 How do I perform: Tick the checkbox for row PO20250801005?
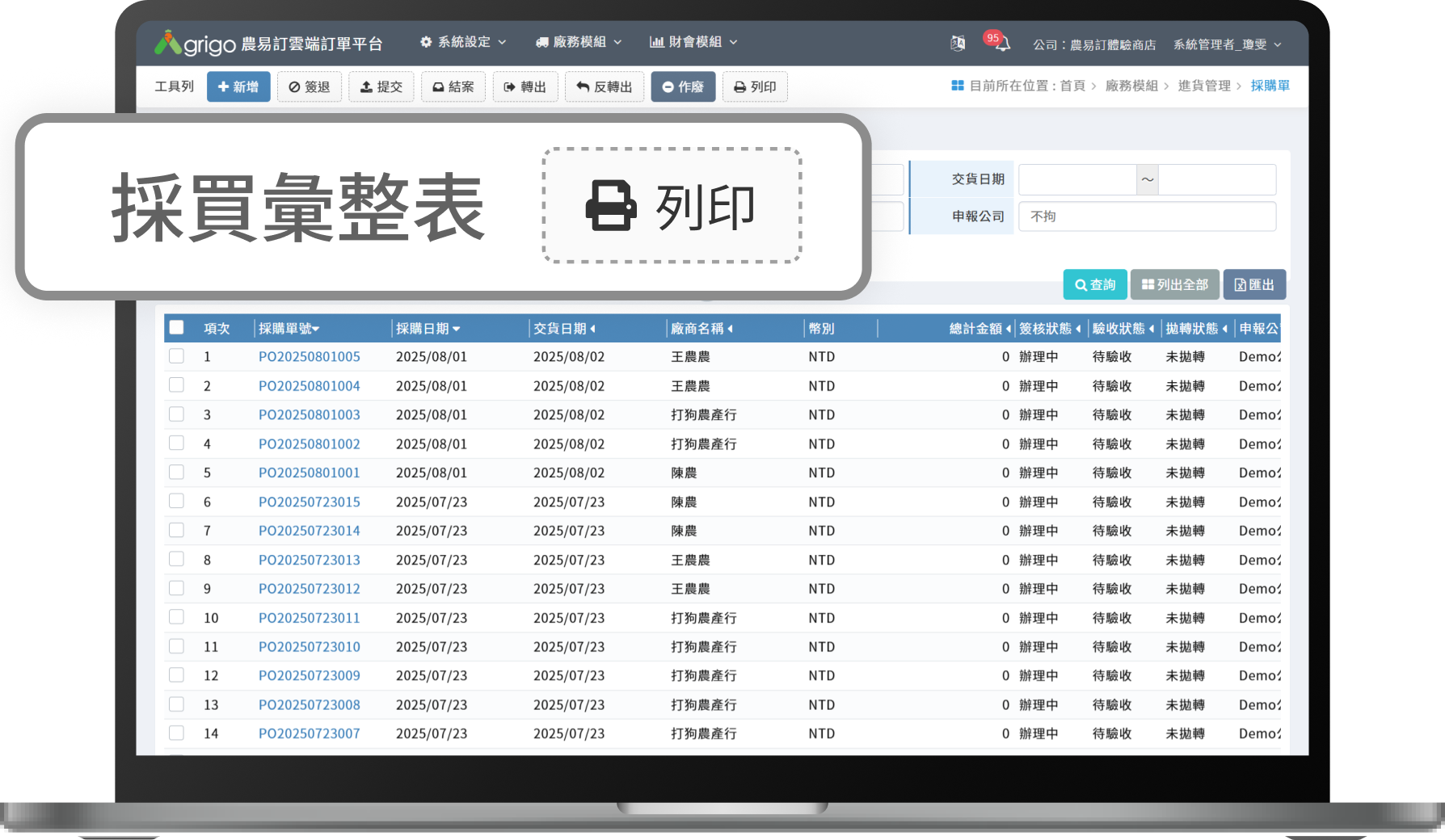coord(176,355)
